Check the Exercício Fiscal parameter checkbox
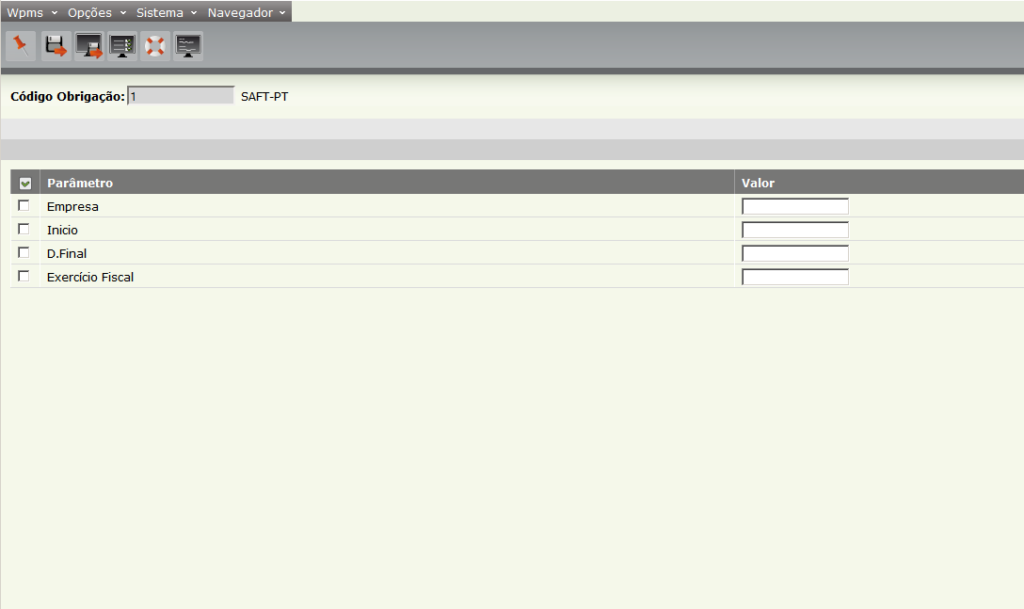 pyautogui.click(x=24, y=276)
